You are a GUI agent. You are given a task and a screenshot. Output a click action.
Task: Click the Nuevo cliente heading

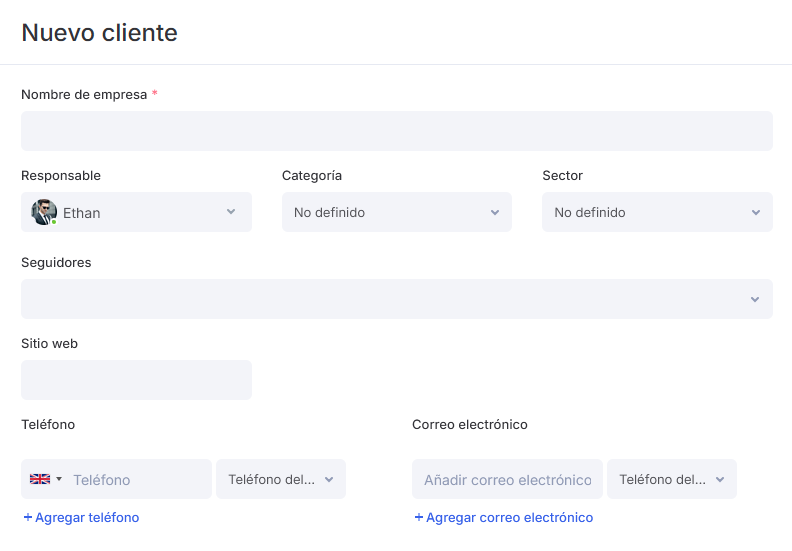[x=100, y=33]
